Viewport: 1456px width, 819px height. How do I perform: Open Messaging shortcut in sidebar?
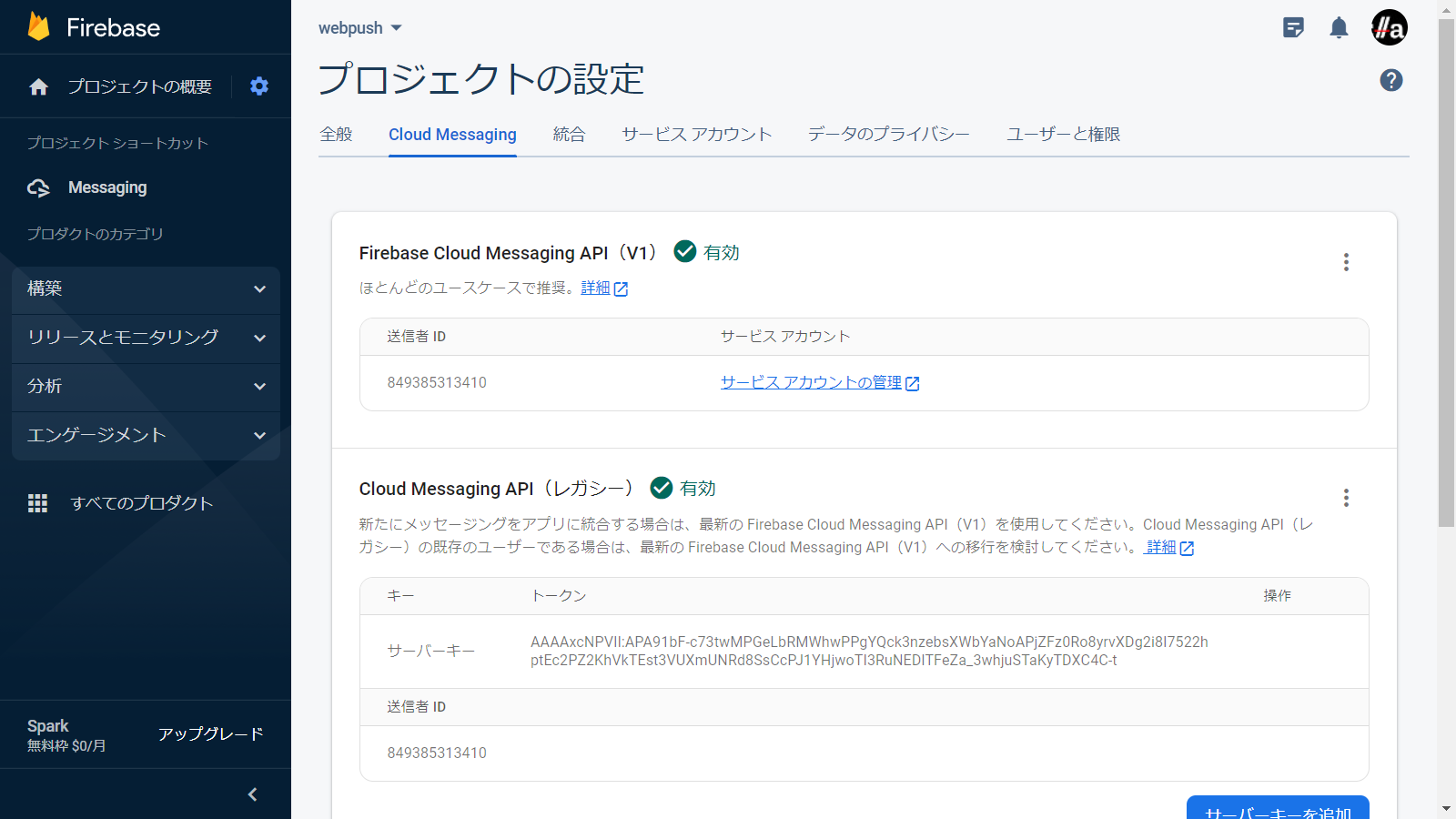coord(107,187)
